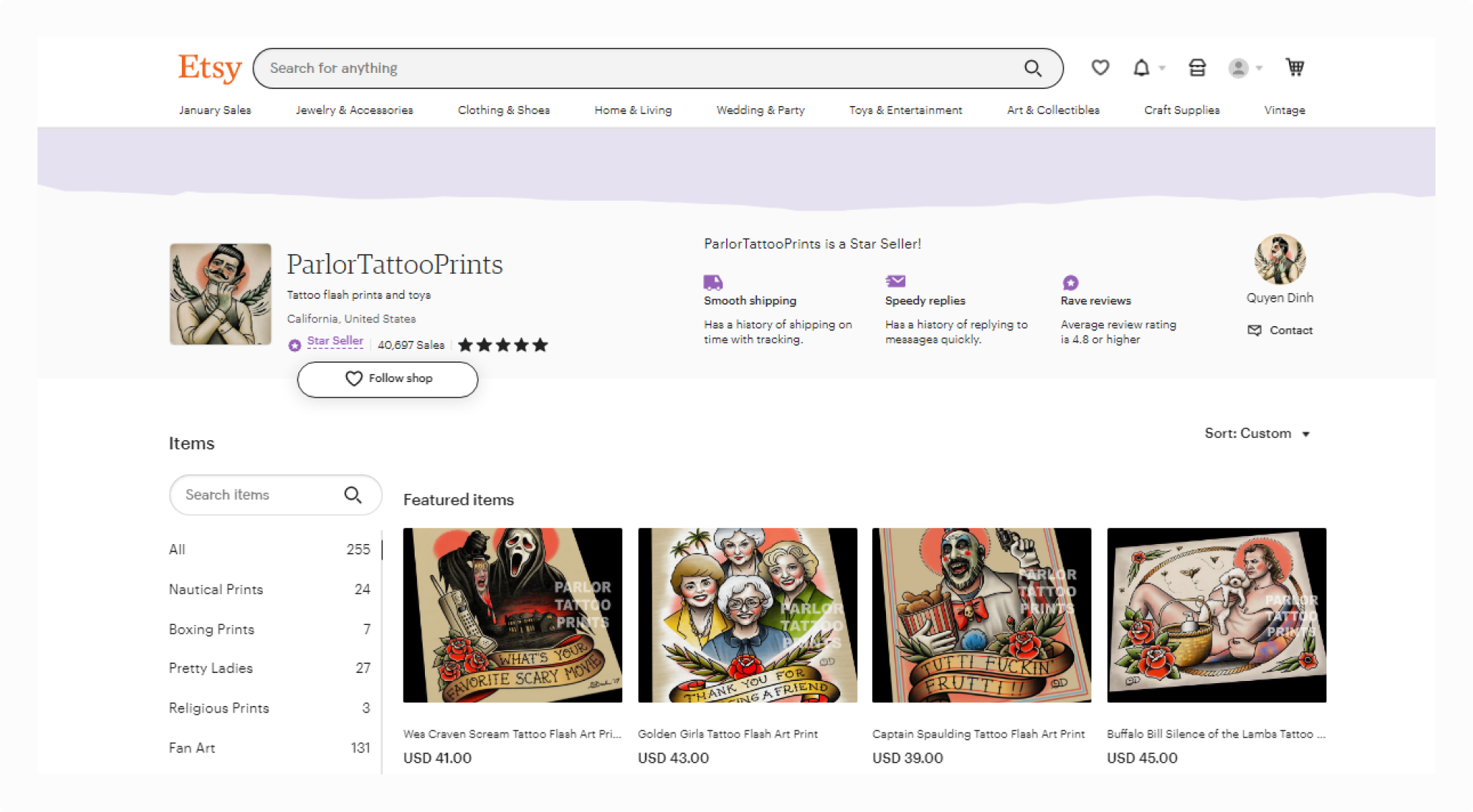
Task: Open the Shop Manager storefront icon
Action: (x=1198, y=68)
